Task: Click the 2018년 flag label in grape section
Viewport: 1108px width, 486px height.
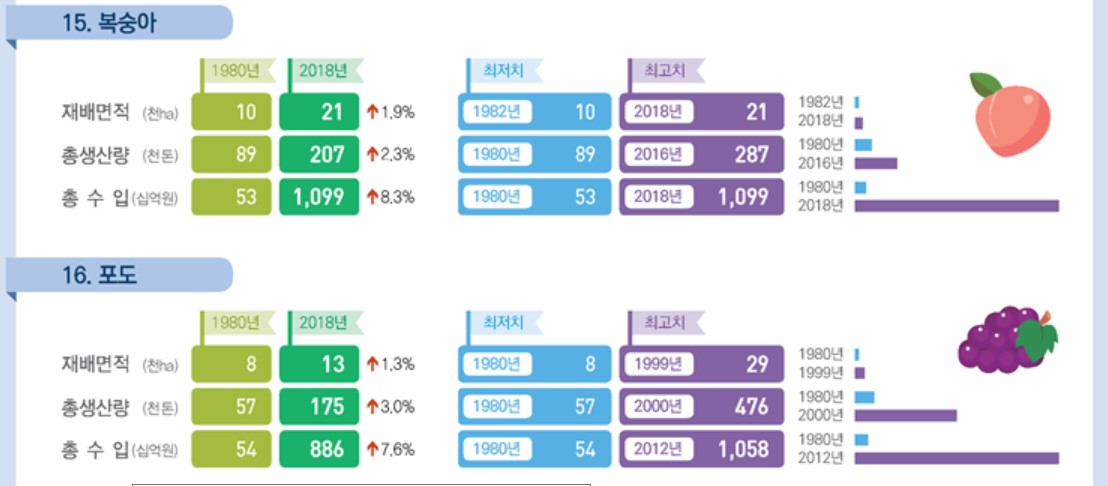Action: pyautogui.click(x=323, y=324)
